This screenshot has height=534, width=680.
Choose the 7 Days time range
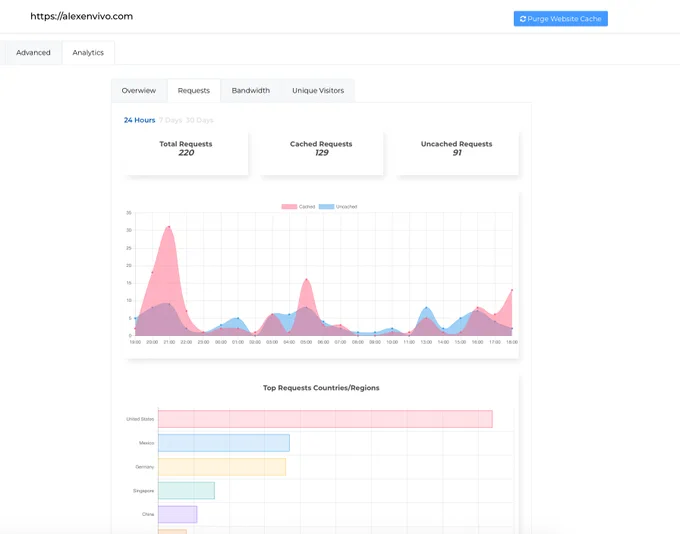click(170, 120)
